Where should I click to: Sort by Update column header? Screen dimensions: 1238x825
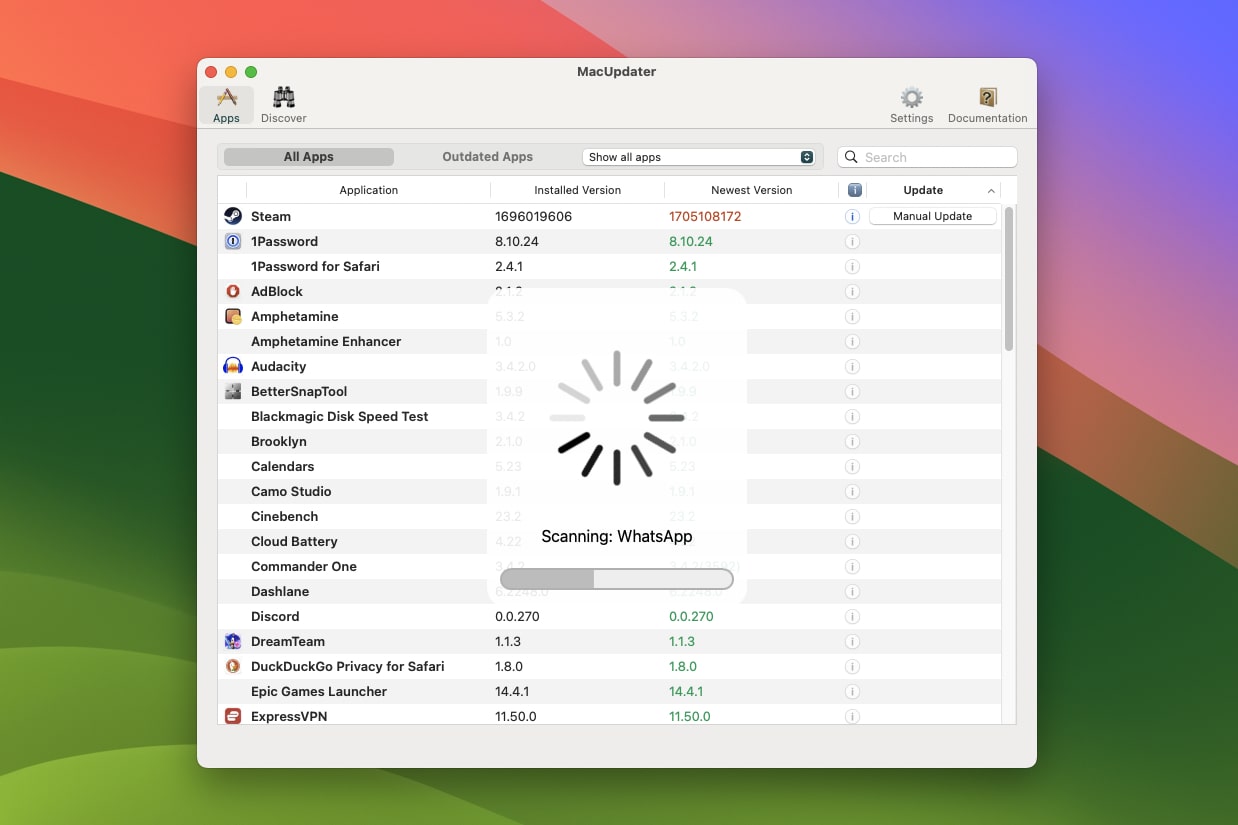pyautogui.click(x=932, y=190)
